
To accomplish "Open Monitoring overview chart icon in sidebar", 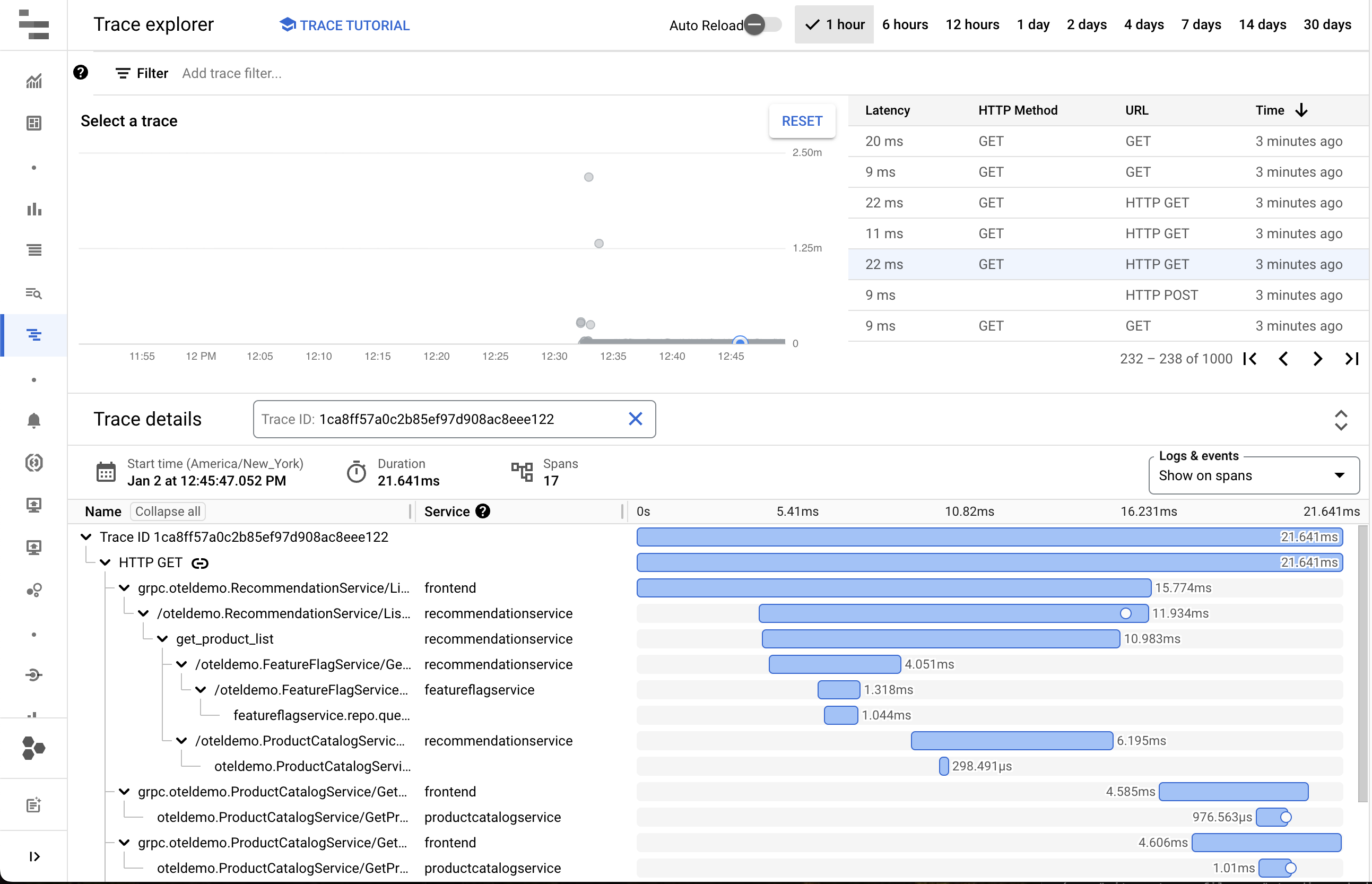I will coord(34,81).
